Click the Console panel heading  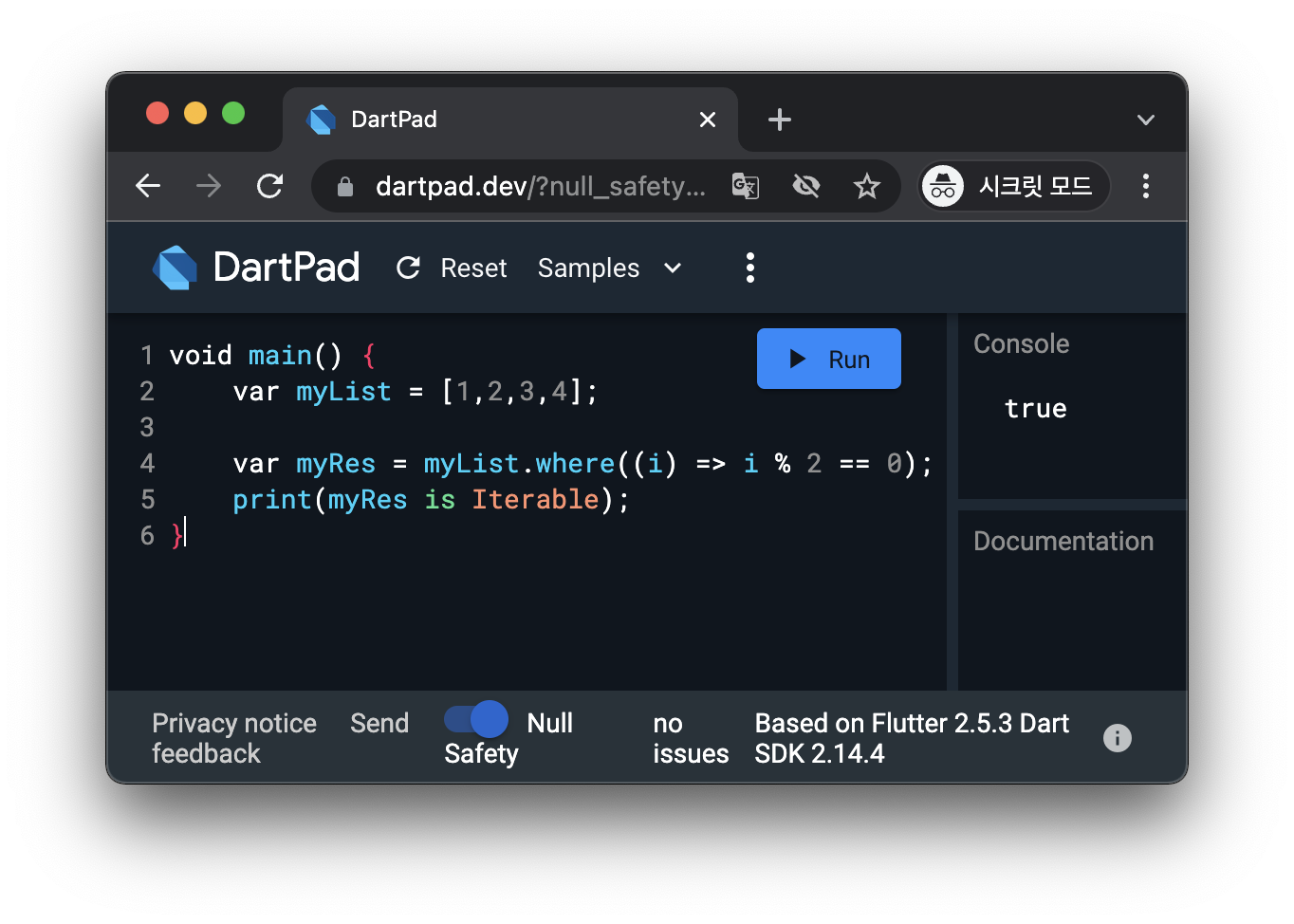point(1022,343)
